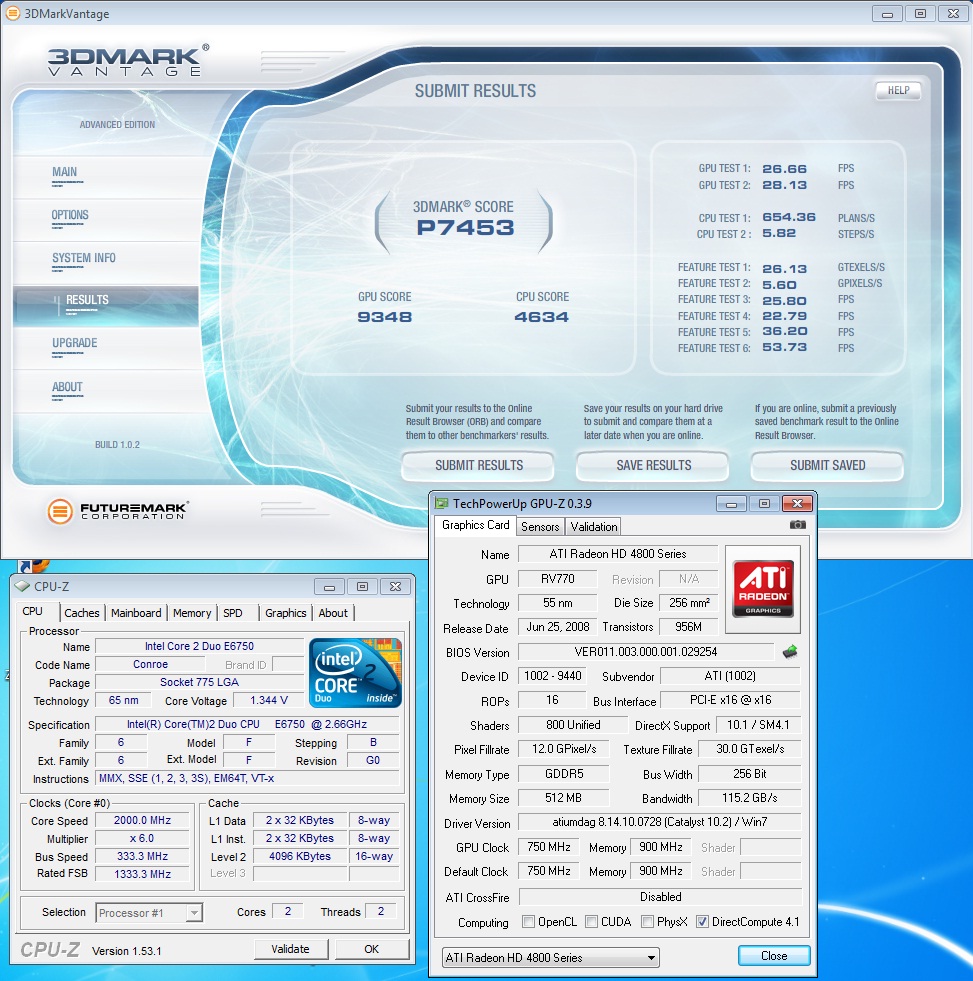Click the SUBMIT RESULTS button
The image size is (973, 981).
click(478, 465)
